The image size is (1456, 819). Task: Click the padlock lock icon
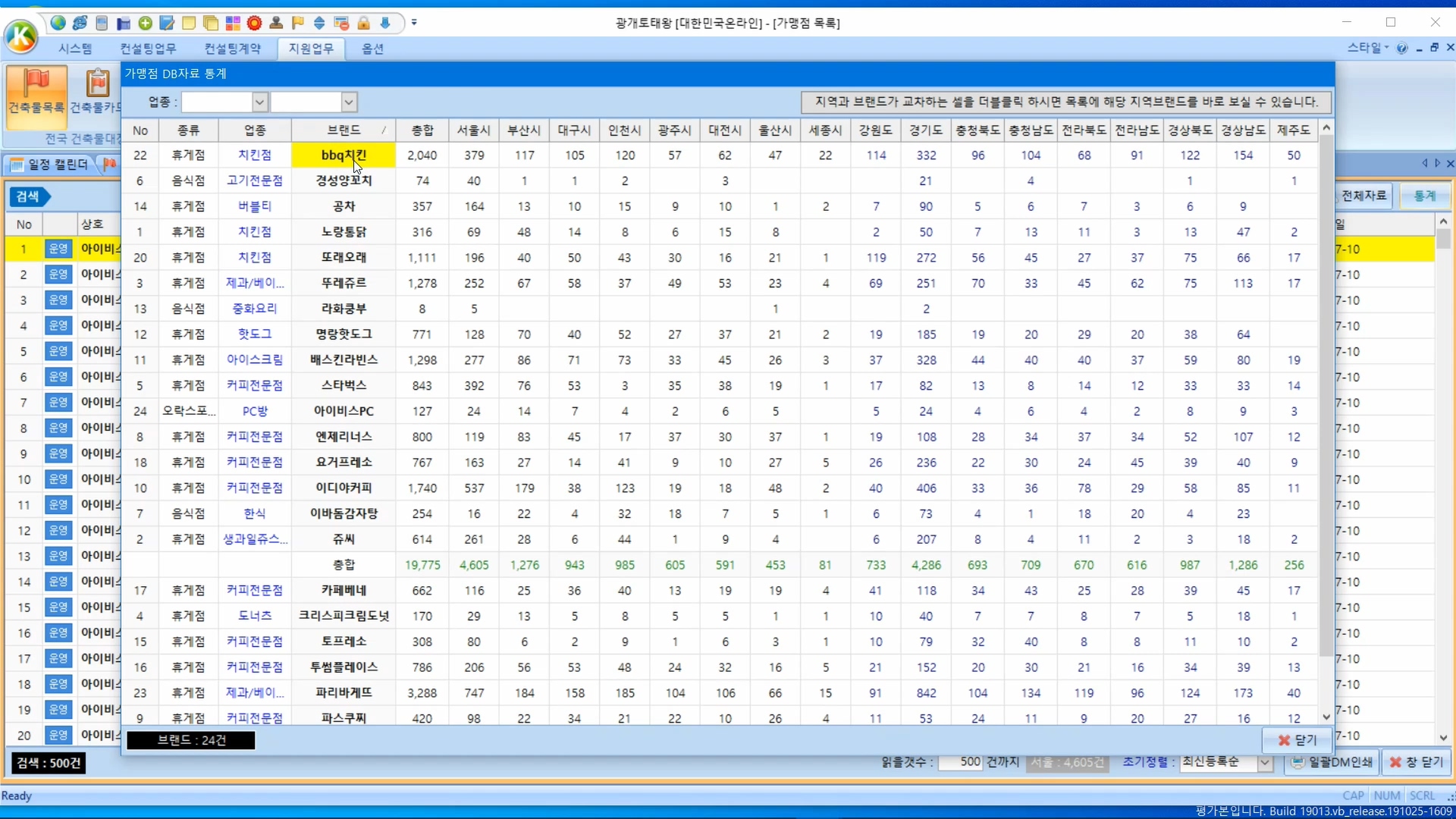tap(363, 23)
